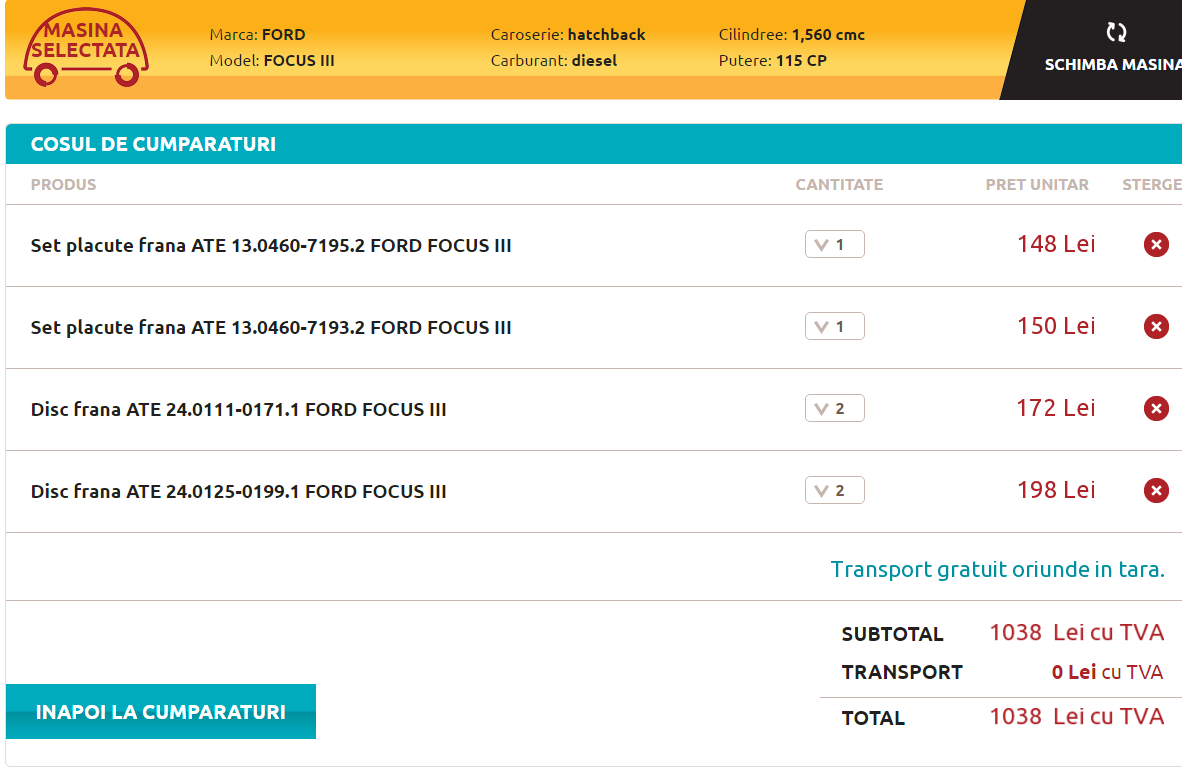Click the Transport gratuit oriunde in tara text

click(997, 570)
